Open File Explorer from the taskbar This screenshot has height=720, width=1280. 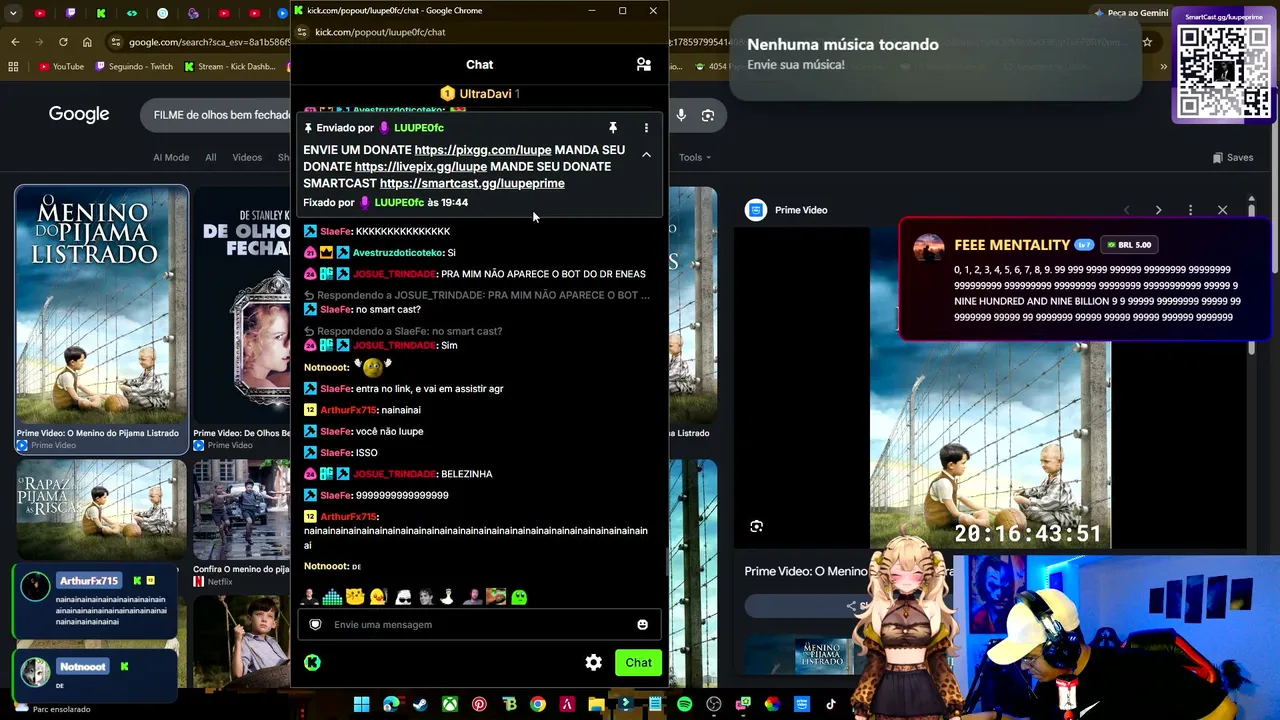[596, 704]
